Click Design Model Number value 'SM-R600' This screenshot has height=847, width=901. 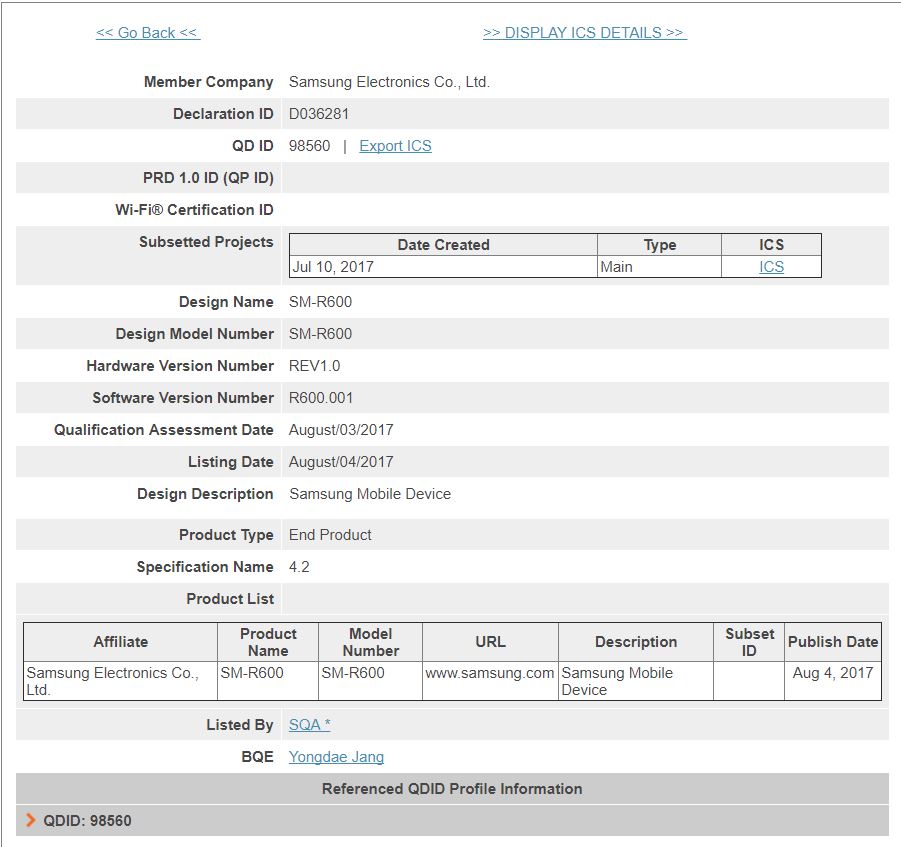pos(320,334)
